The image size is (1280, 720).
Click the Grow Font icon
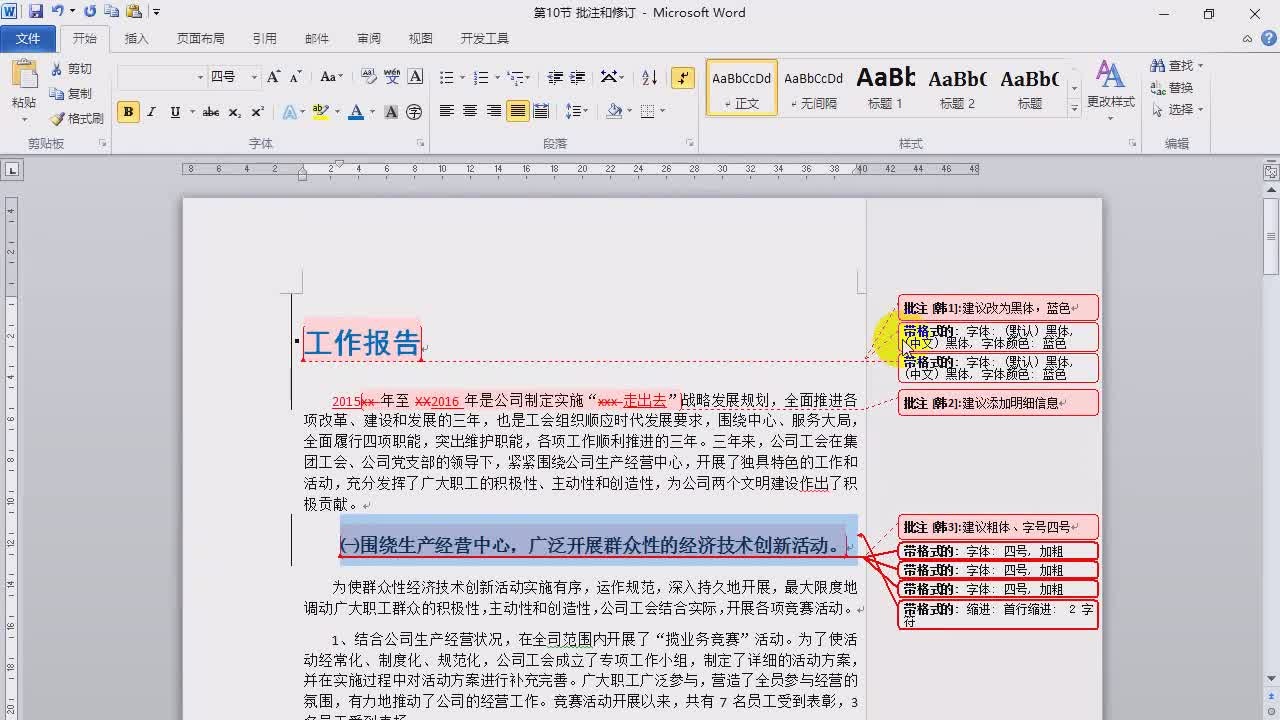273,77
